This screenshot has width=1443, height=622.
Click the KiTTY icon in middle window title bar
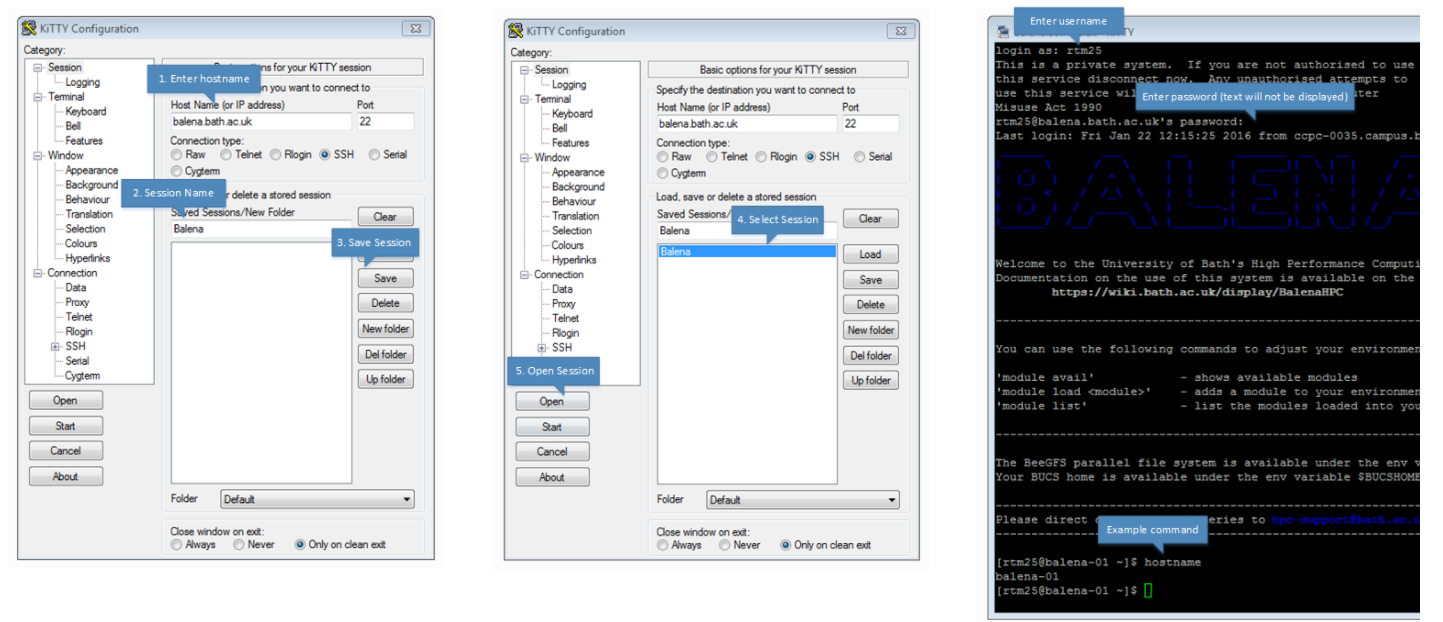pos(515,31)
